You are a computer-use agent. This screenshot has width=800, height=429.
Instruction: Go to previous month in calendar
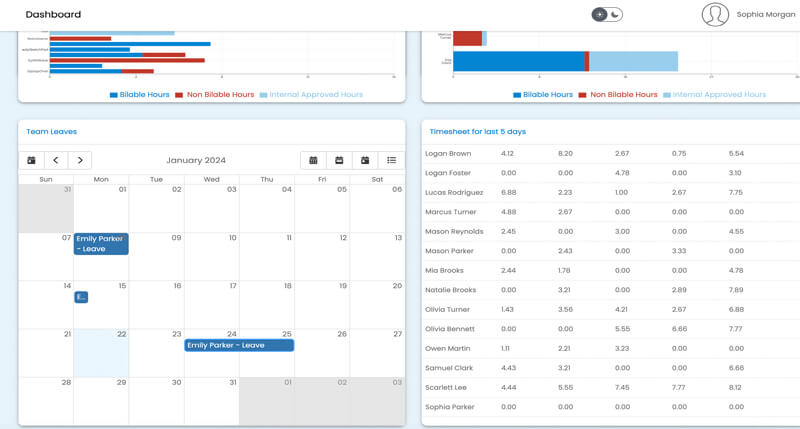(56, 160)
